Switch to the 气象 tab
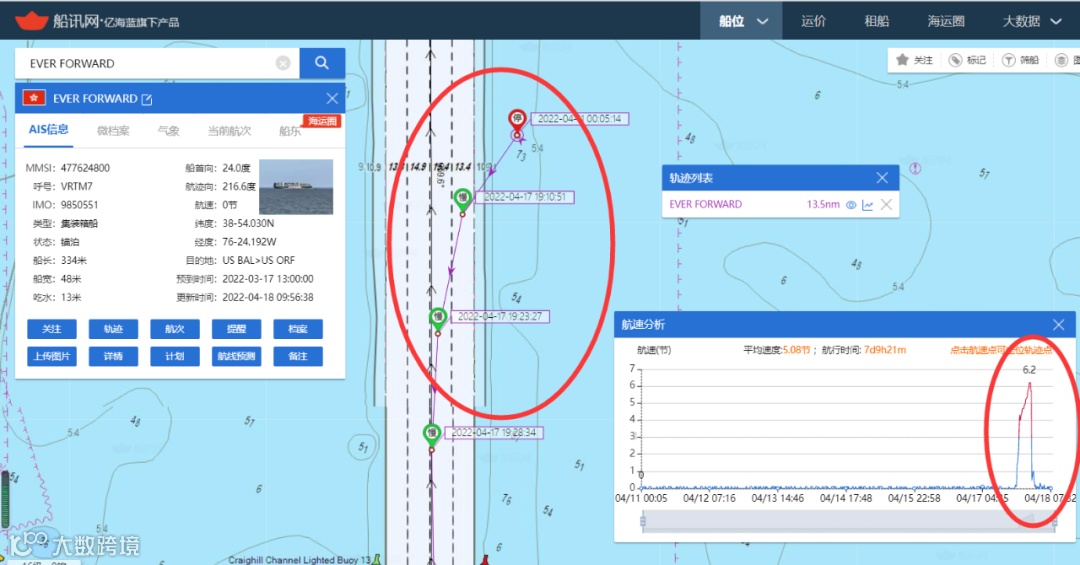Viewport: 1080px width, 565px height. coord(169,131)
